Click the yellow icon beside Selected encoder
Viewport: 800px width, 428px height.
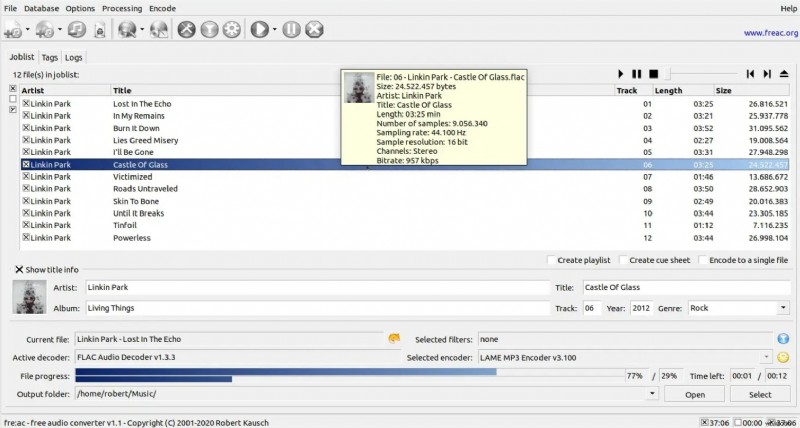click(783, 358)
